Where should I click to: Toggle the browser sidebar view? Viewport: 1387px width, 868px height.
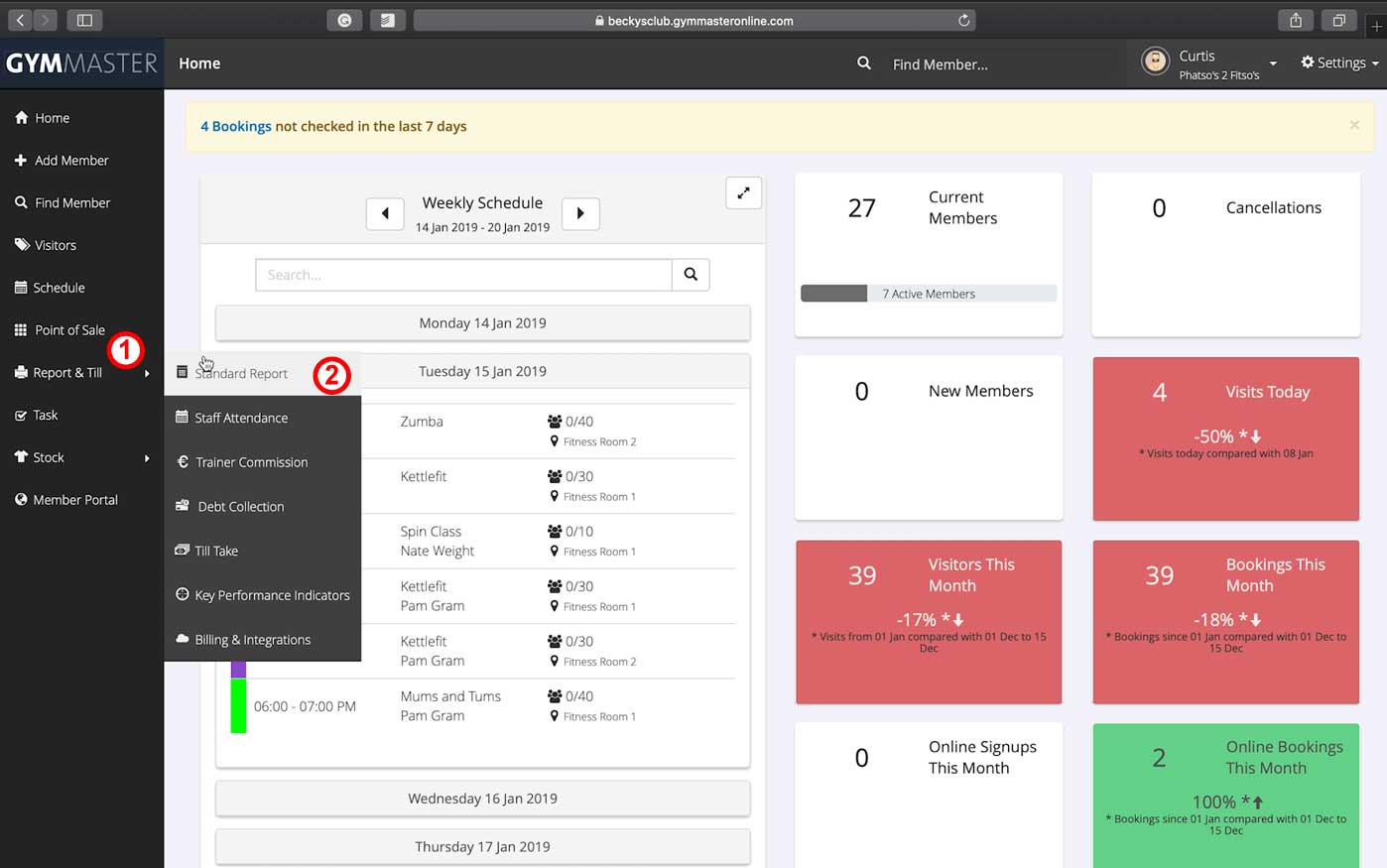(x=84, y=21)
